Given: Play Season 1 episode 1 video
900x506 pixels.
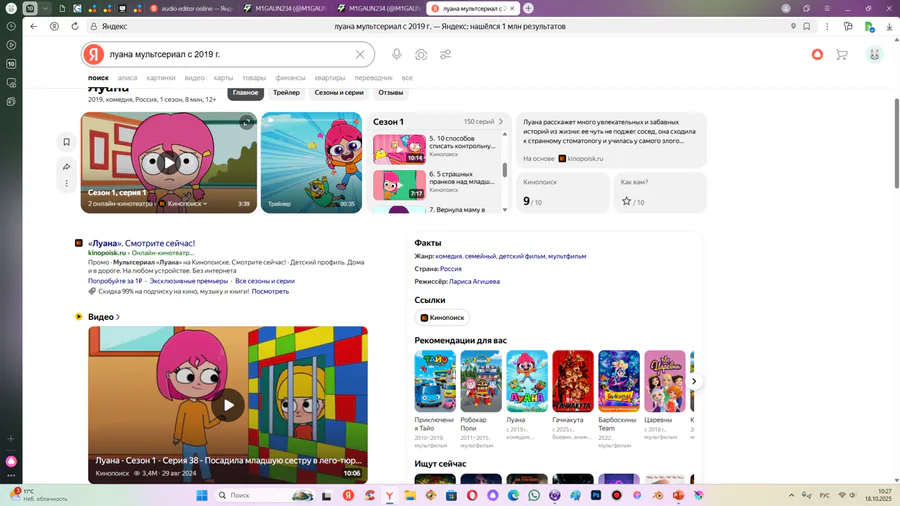Looking at the screenshot, I should pos(169,163).
